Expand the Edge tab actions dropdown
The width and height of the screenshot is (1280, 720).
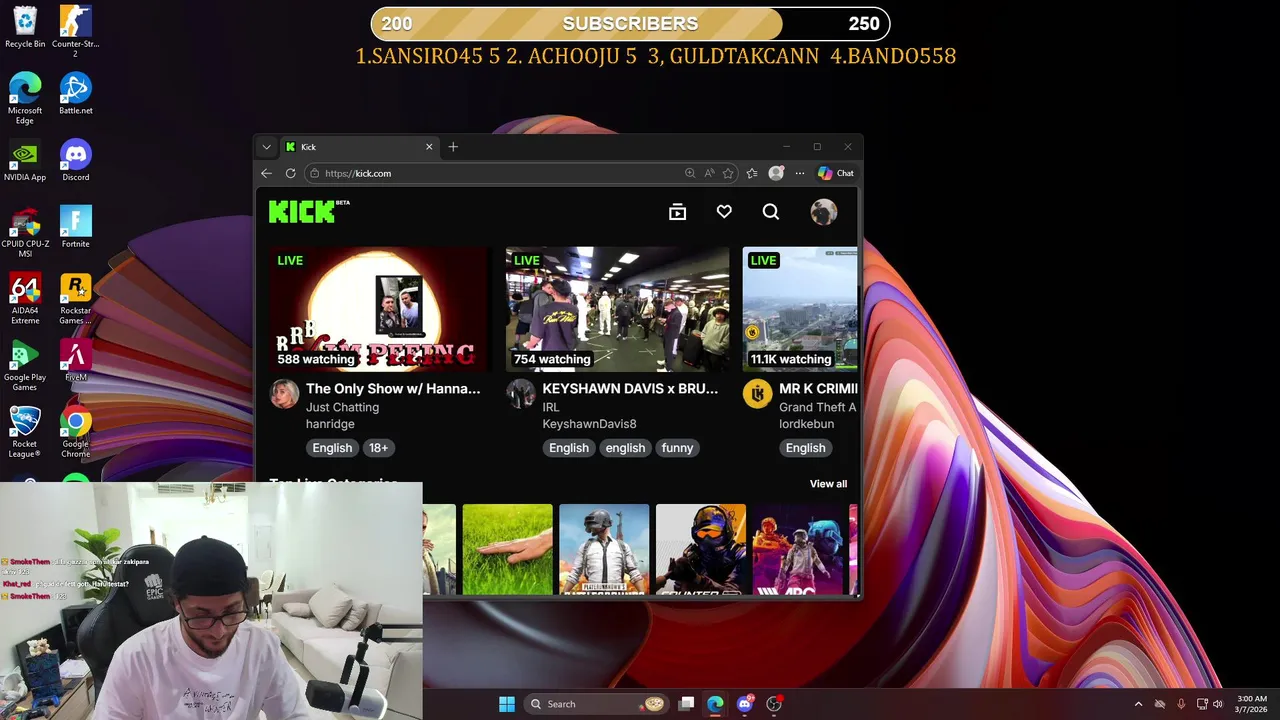tap(266, 147)
